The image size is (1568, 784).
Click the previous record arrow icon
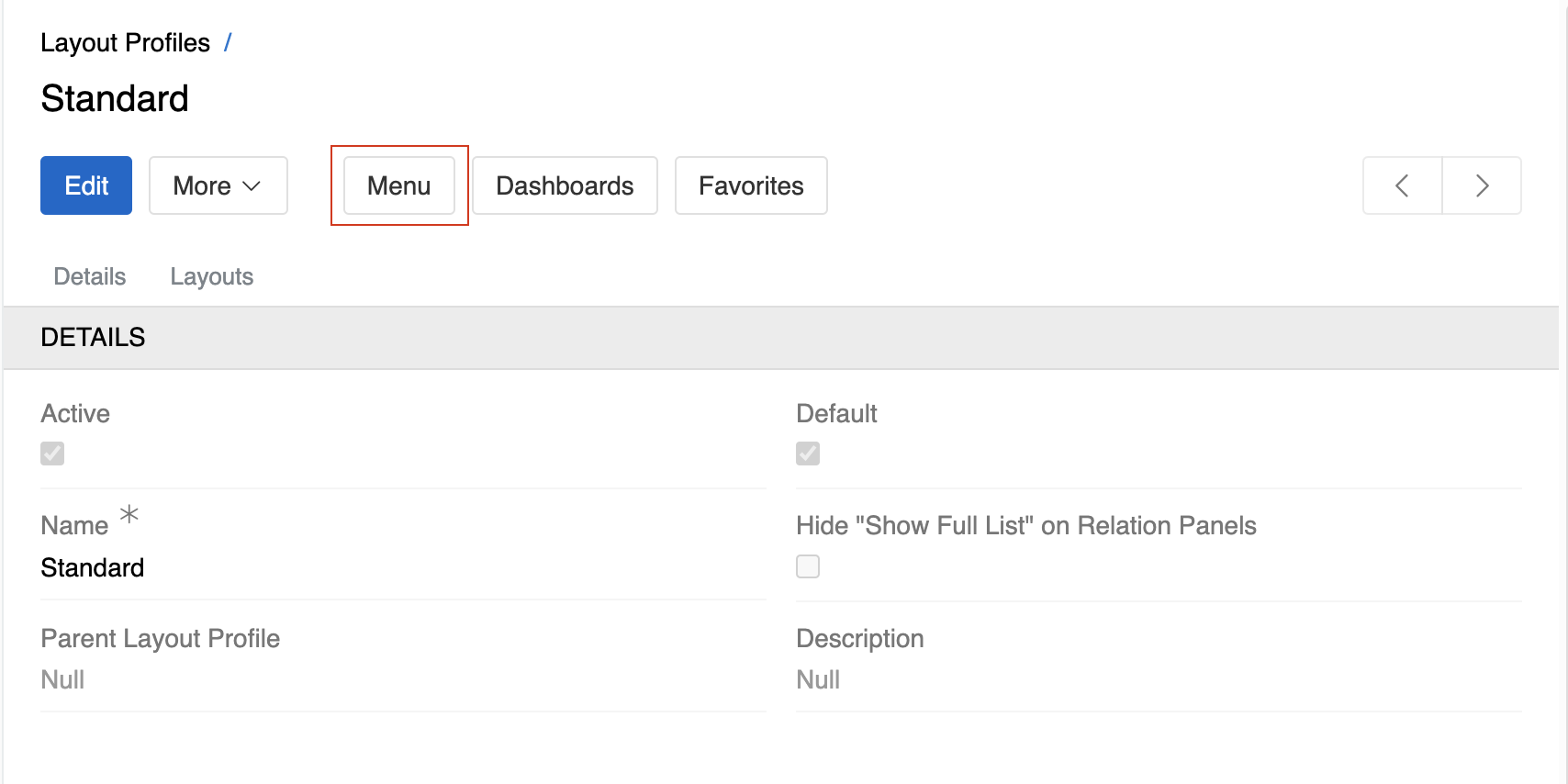click(x=1402, y=185)
